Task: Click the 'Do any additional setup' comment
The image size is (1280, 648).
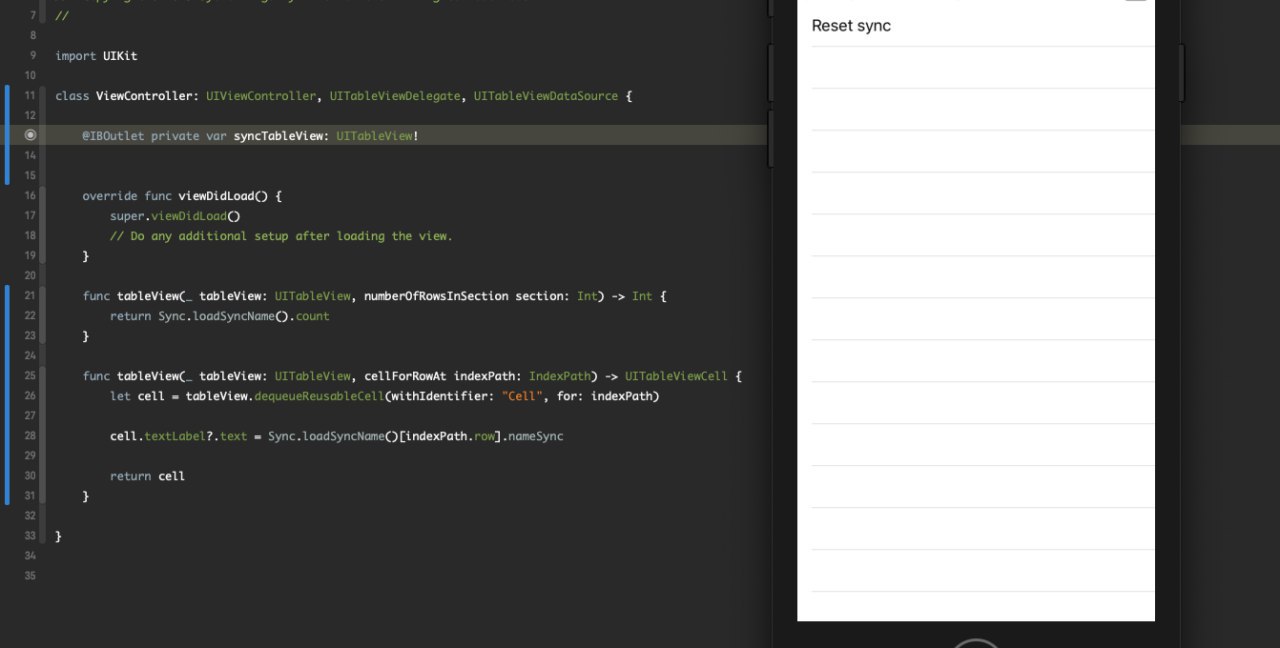Action: pos(281,236)
